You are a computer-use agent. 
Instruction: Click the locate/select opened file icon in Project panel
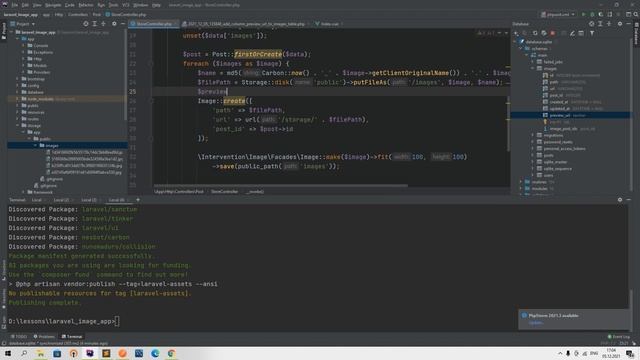pos(86,24)
